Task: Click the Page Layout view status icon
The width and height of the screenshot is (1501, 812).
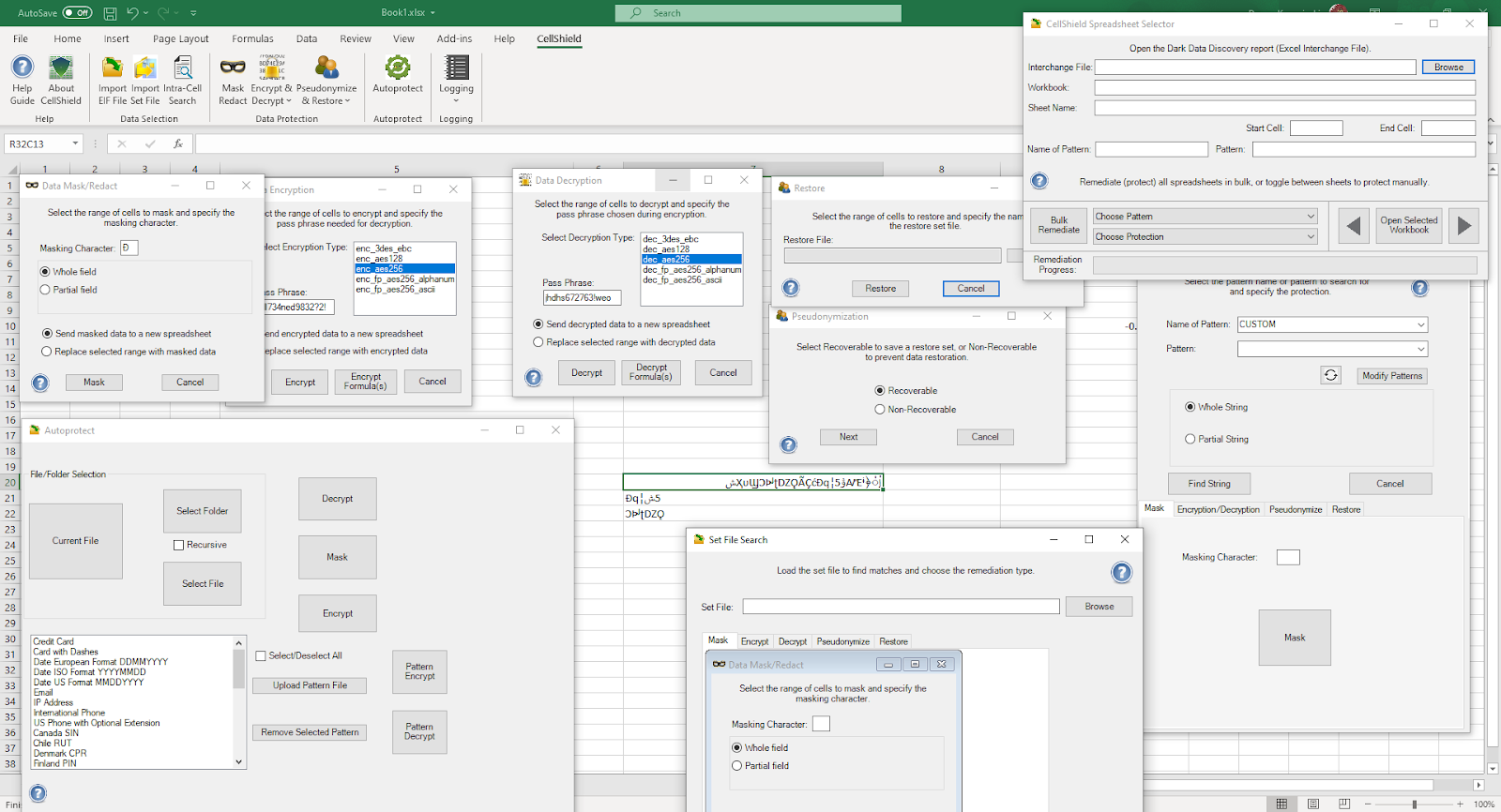Action: [1313, 804]
